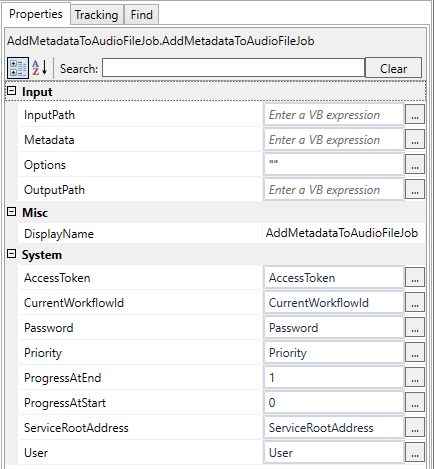Image resolution: width=434 pixels, height=469 pixels.
Task: Collapse the Input category
Action: (x=12, y=91)
